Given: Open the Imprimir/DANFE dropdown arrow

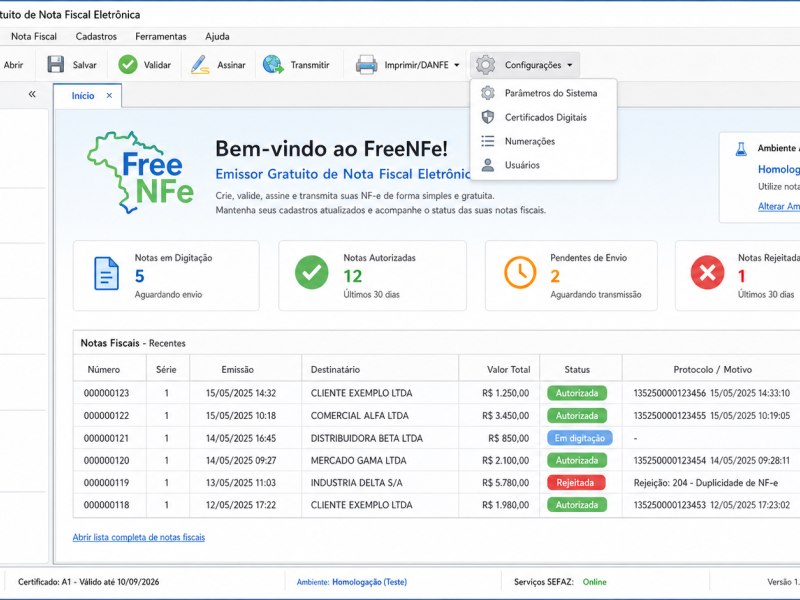Looking at the screenshot, I should 457,65.
